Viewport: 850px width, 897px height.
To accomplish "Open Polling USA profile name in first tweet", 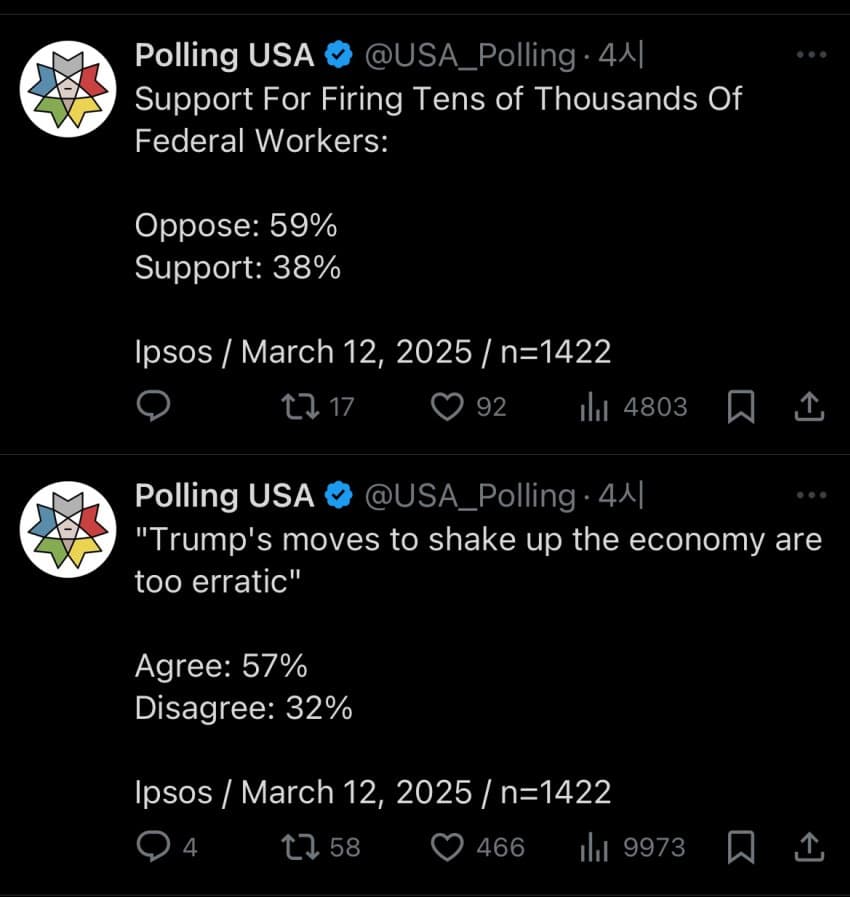I will tap(224, 56).
